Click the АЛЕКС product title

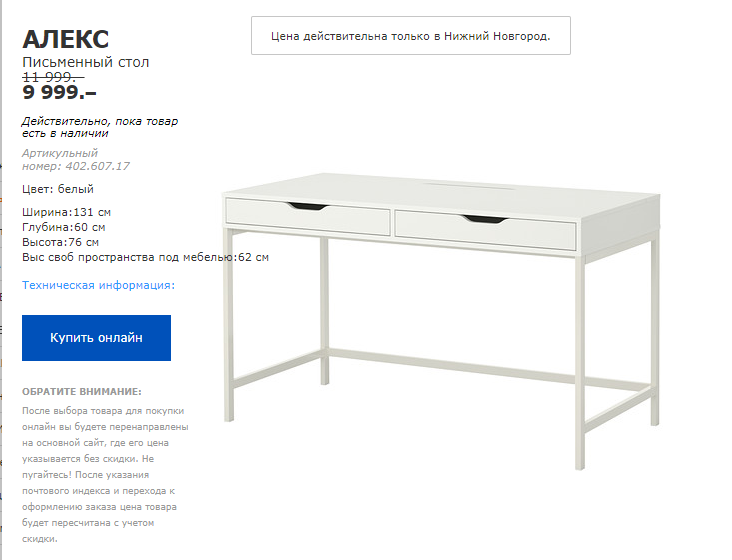pos(66,39)
